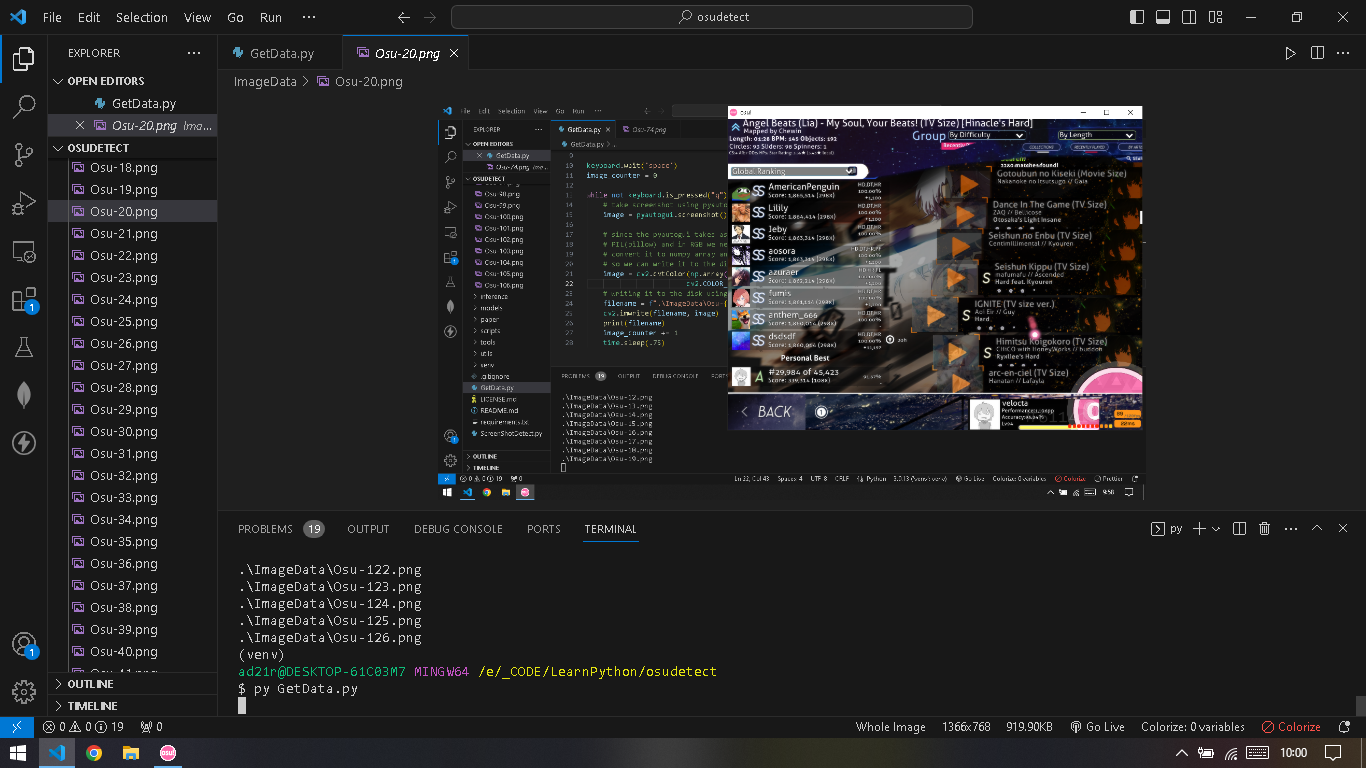The image size is (1366, 768).
Task: Collapse the OSUDETECT folder section
Action: coord(59,148)
